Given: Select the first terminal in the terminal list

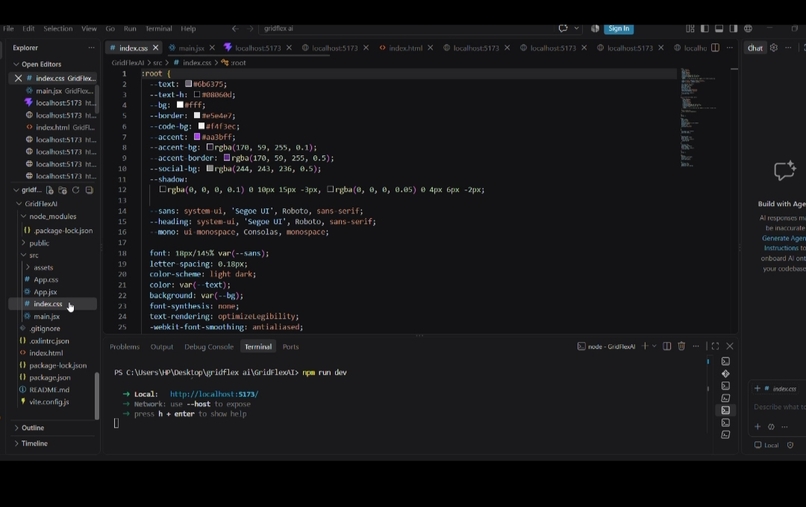Looking at the screenshot, I should pos(725,361).
